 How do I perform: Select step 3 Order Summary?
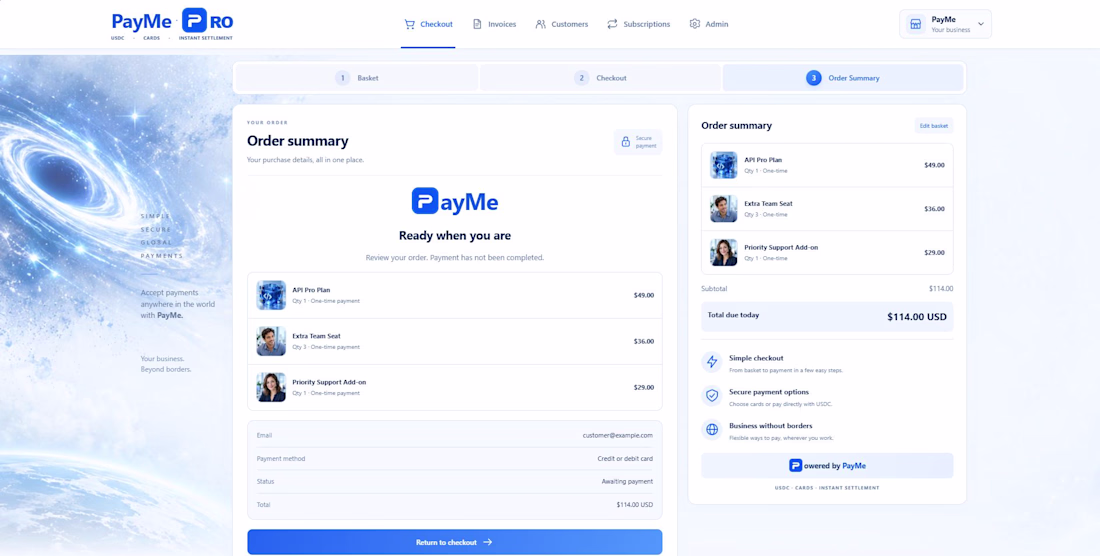pyautogui.click(x=843, y=78)
